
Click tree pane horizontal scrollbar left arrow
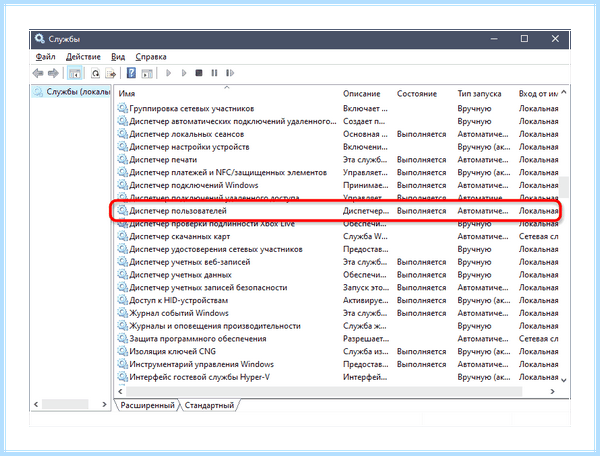coord(36,404)
